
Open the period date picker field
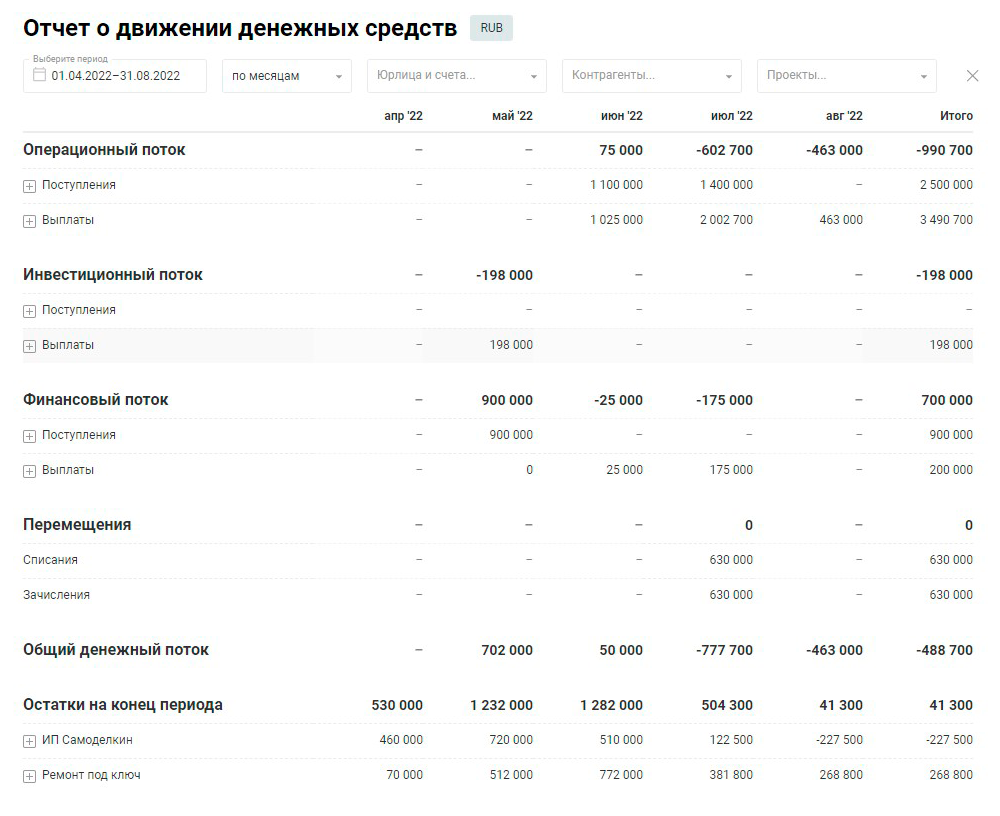115,76
